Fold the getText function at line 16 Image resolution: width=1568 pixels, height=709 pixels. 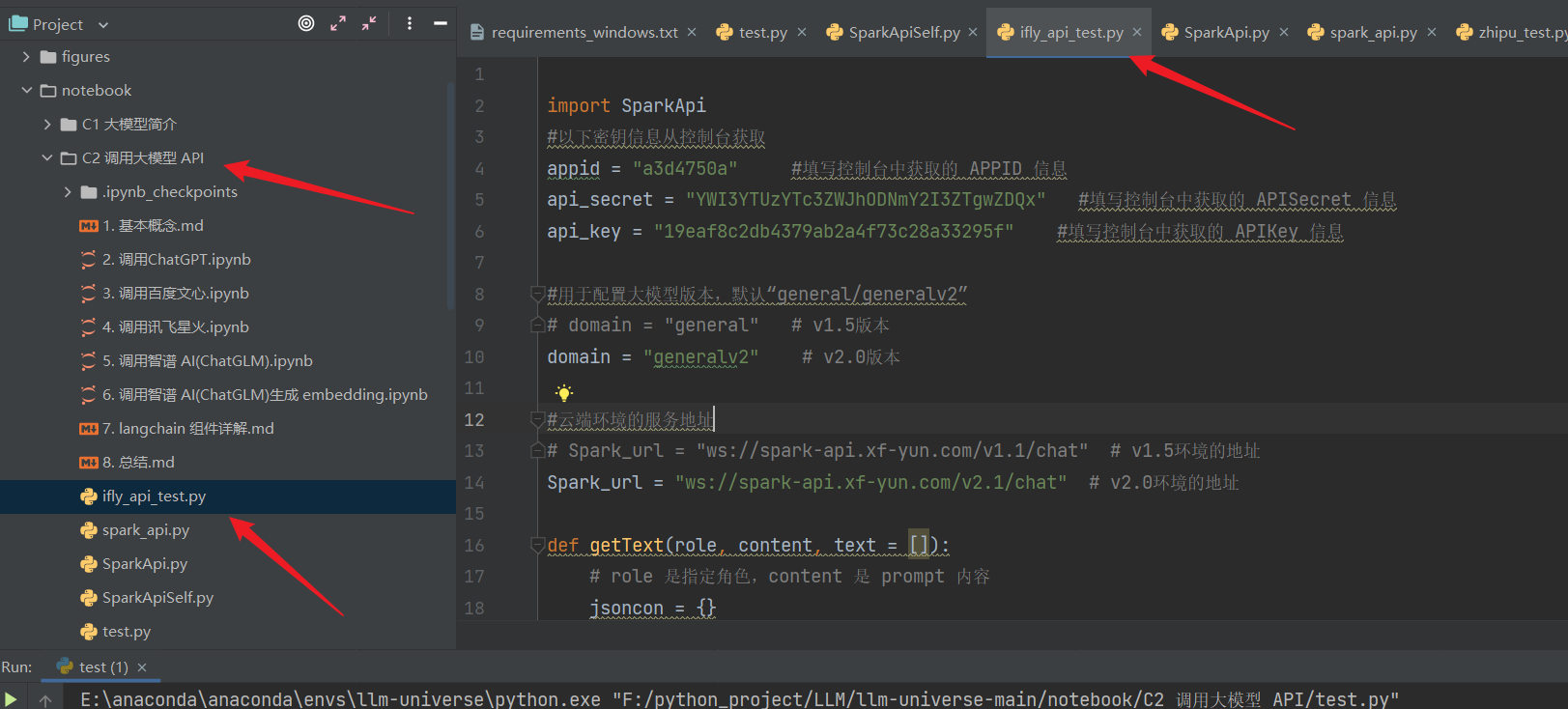click(537, 545)
